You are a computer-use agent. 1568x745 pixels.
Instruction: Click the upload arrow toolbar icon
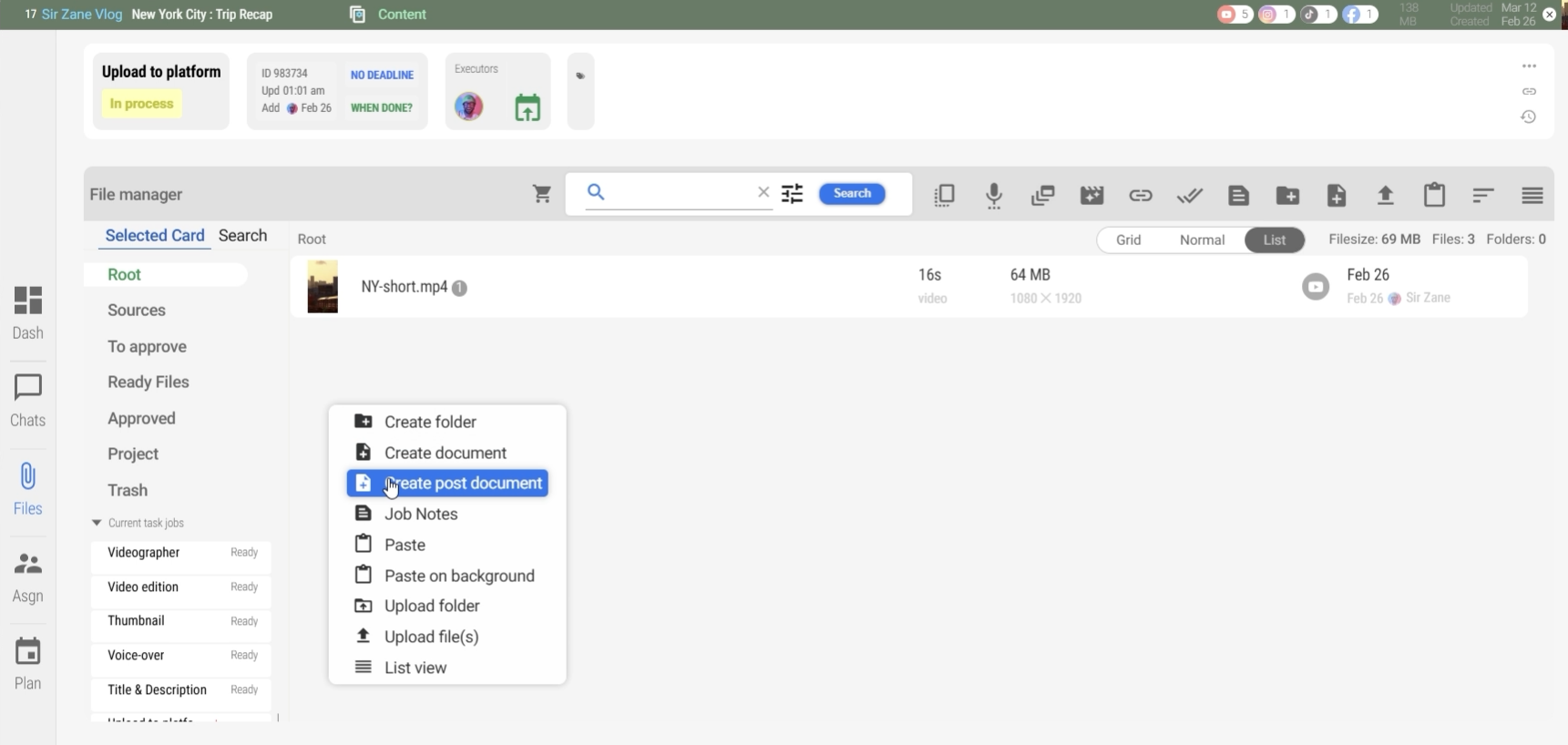pos(1385,195)
